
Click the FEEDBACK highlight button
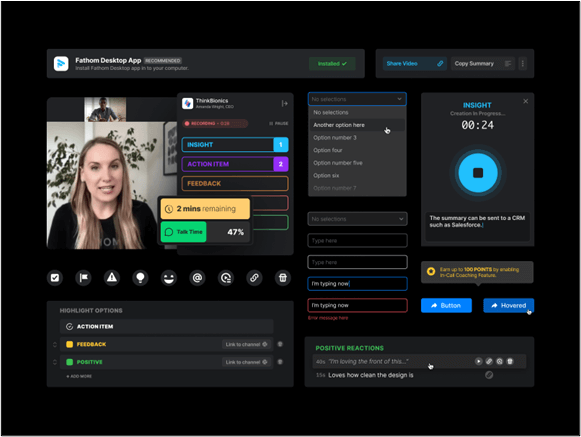(235, 183)
